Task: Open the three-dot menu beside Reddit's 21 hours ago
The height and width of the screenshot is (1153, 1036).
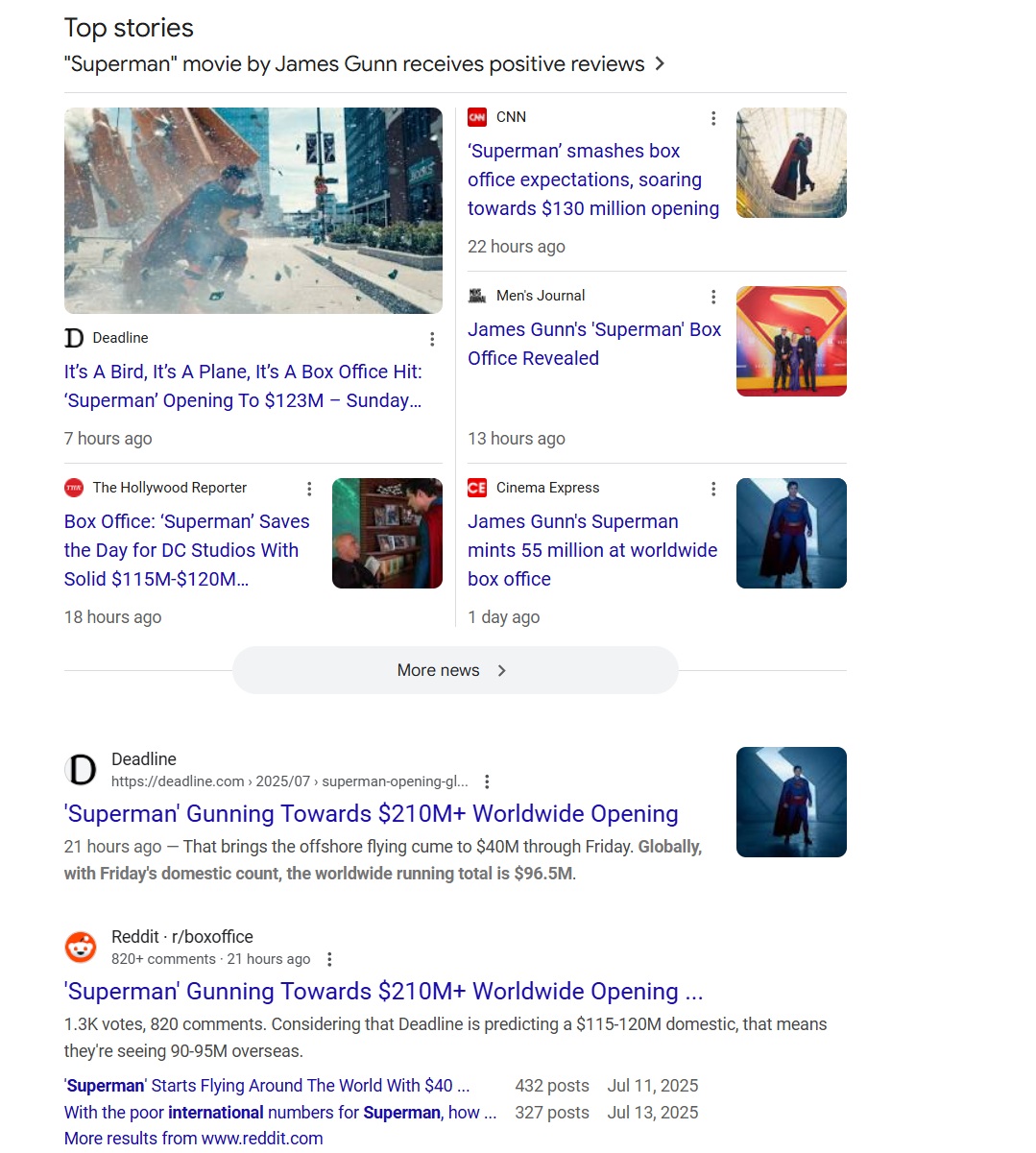Action: click(x=329, y=959)
